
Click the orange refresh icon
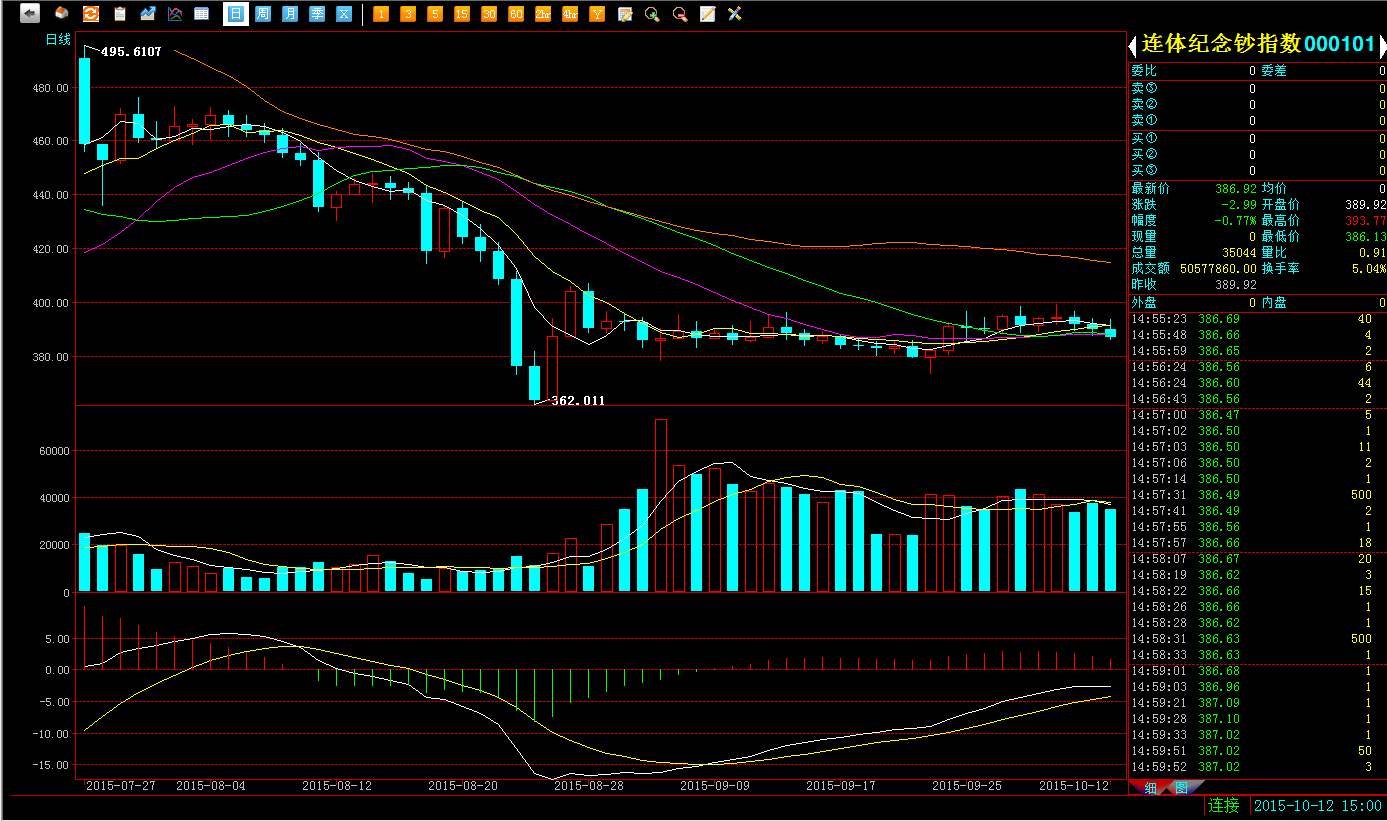(x=90, y=14)
